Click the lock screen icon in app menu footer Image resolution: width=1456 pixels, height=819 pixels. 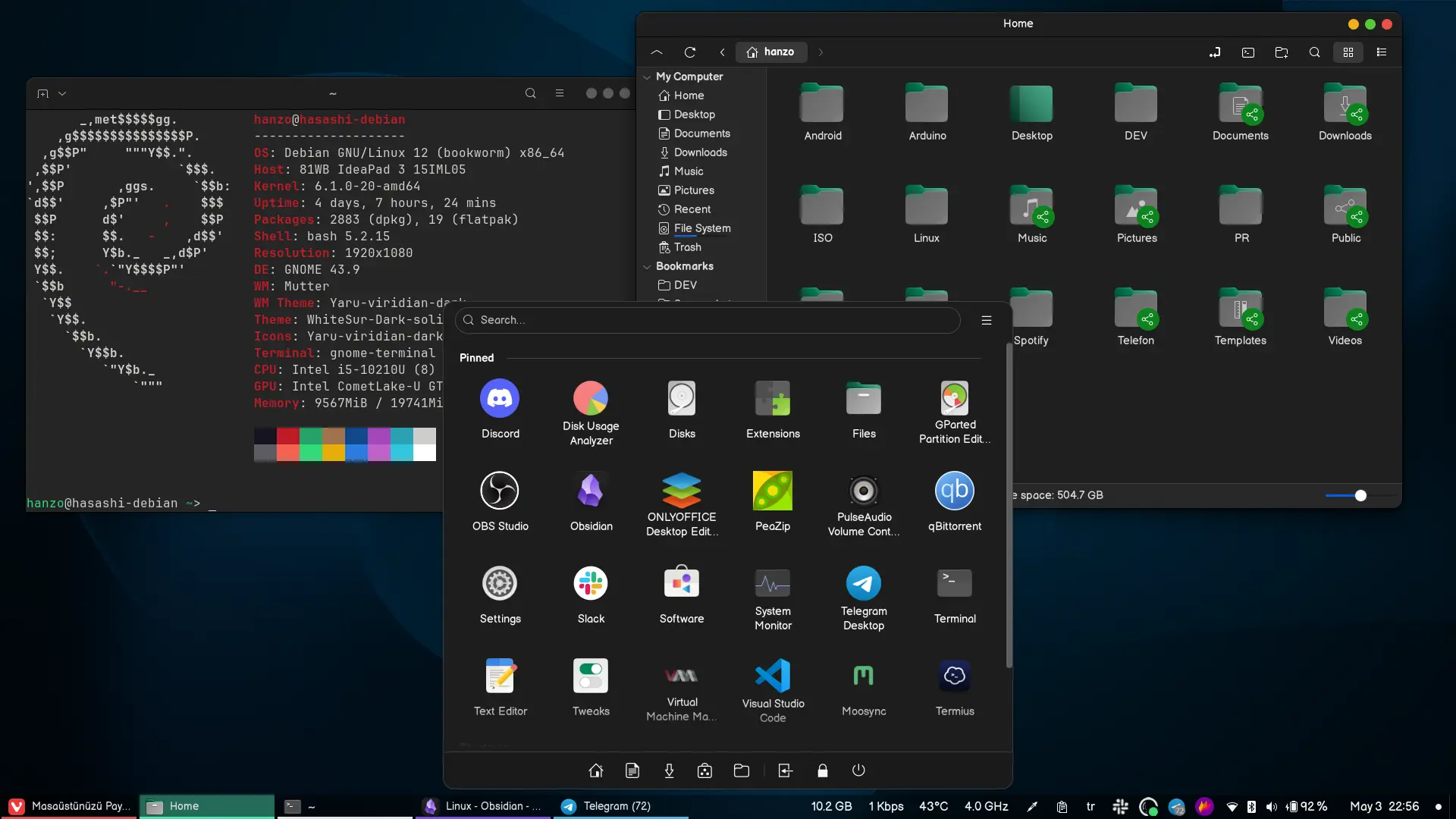tap(823, 770)
